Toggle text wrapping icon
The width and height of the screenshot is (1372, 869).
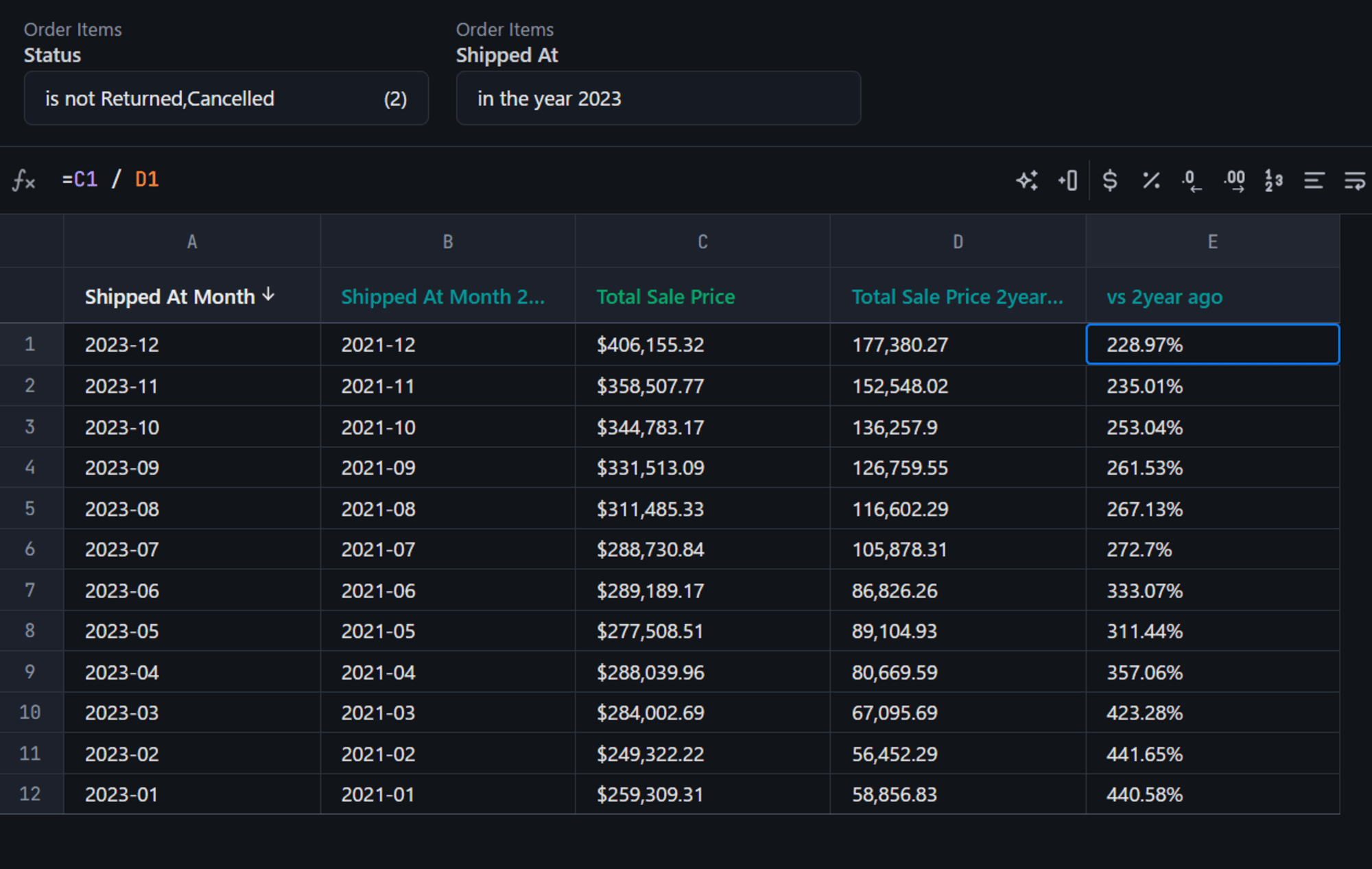pyautogui.click(x=1355, y=180)
